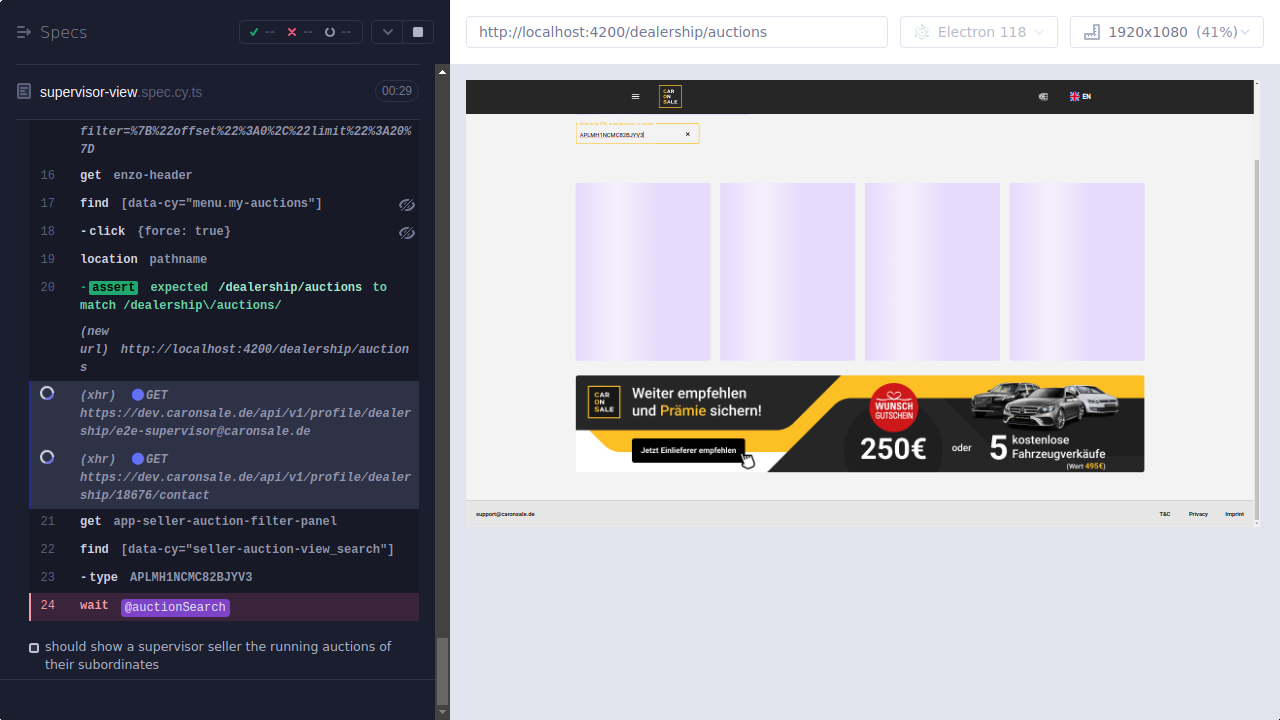1280x720 pixels.
Task: Switch to English with the EN flag
Action: (x=1080, y=96)
